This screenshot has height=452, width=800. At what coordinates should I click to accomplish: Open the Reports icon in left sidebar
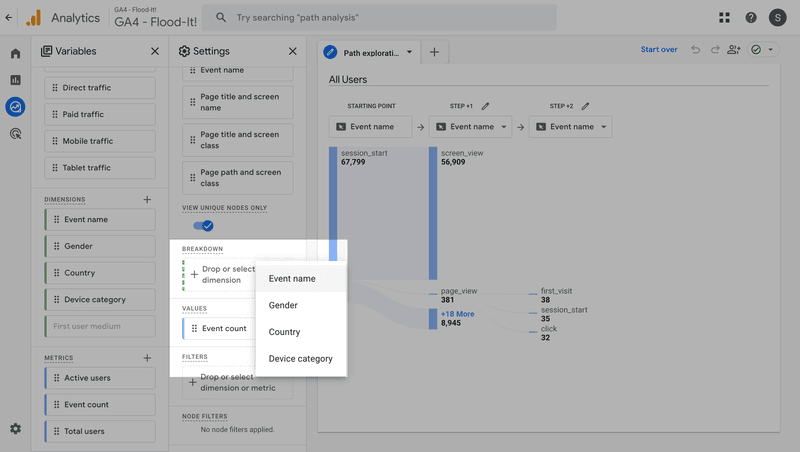tap(15, 80)
